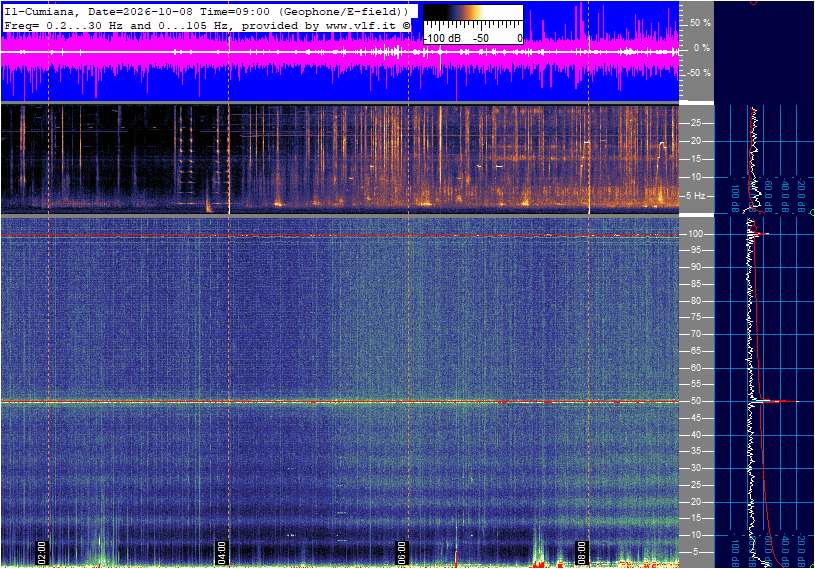The width and height of the screenshot is (815, 569).
Task: Click the 95 Hz tick on lower scale
Action: 695,250
